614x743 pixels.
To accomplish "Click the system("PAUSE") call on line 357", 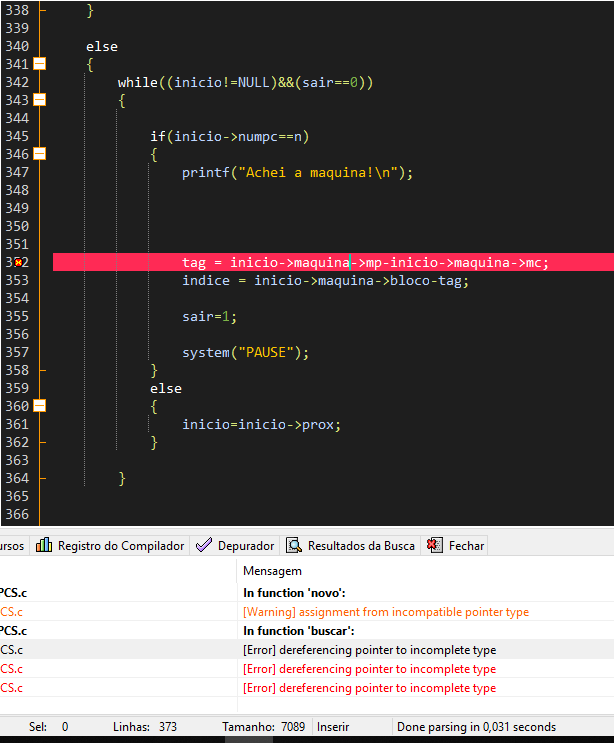I will tap(245, 353).
